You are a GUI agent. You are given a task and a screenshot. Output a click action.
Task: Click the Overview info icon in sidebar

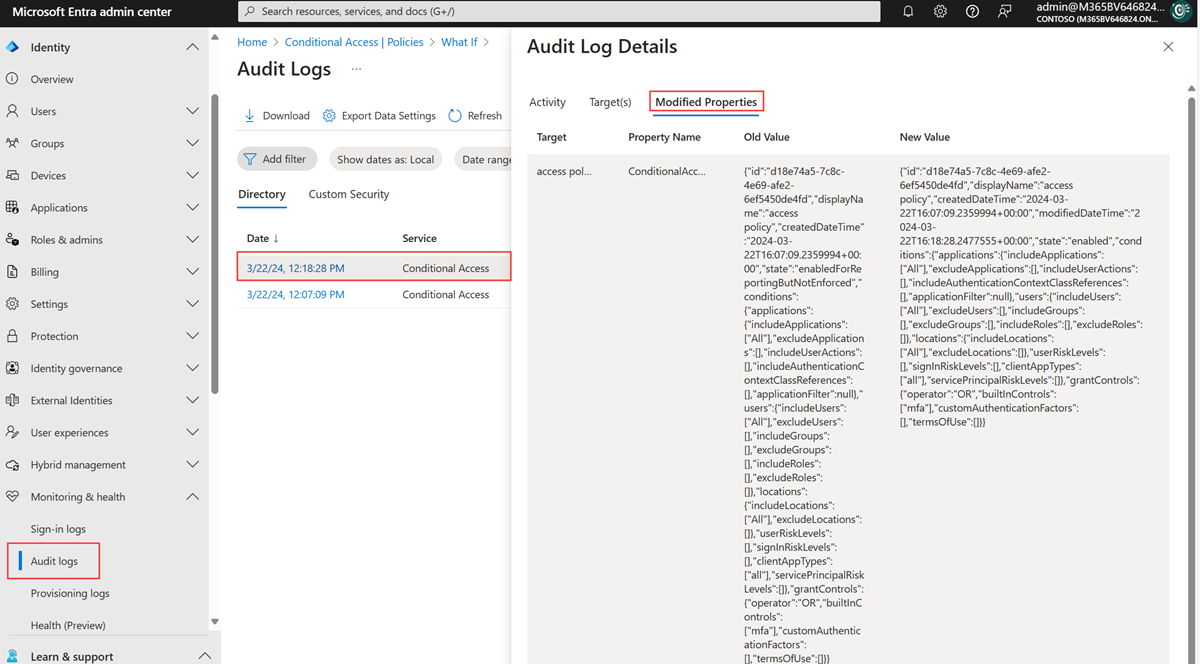pyautogui.click(x=12, y=79)
